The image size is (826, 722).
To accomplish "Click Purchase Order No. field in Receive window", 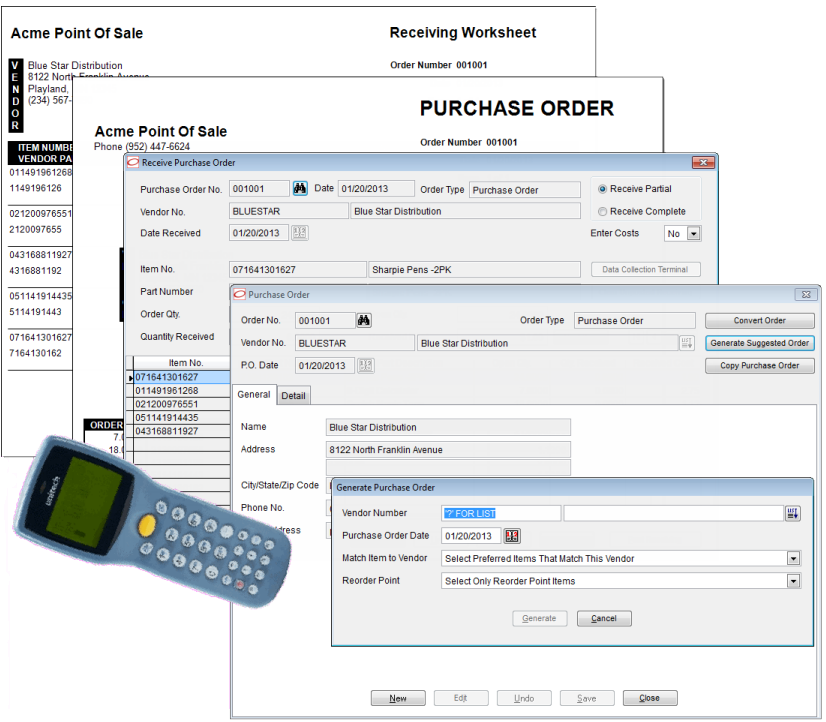I will pyautogui.click(x=259, y=189).
